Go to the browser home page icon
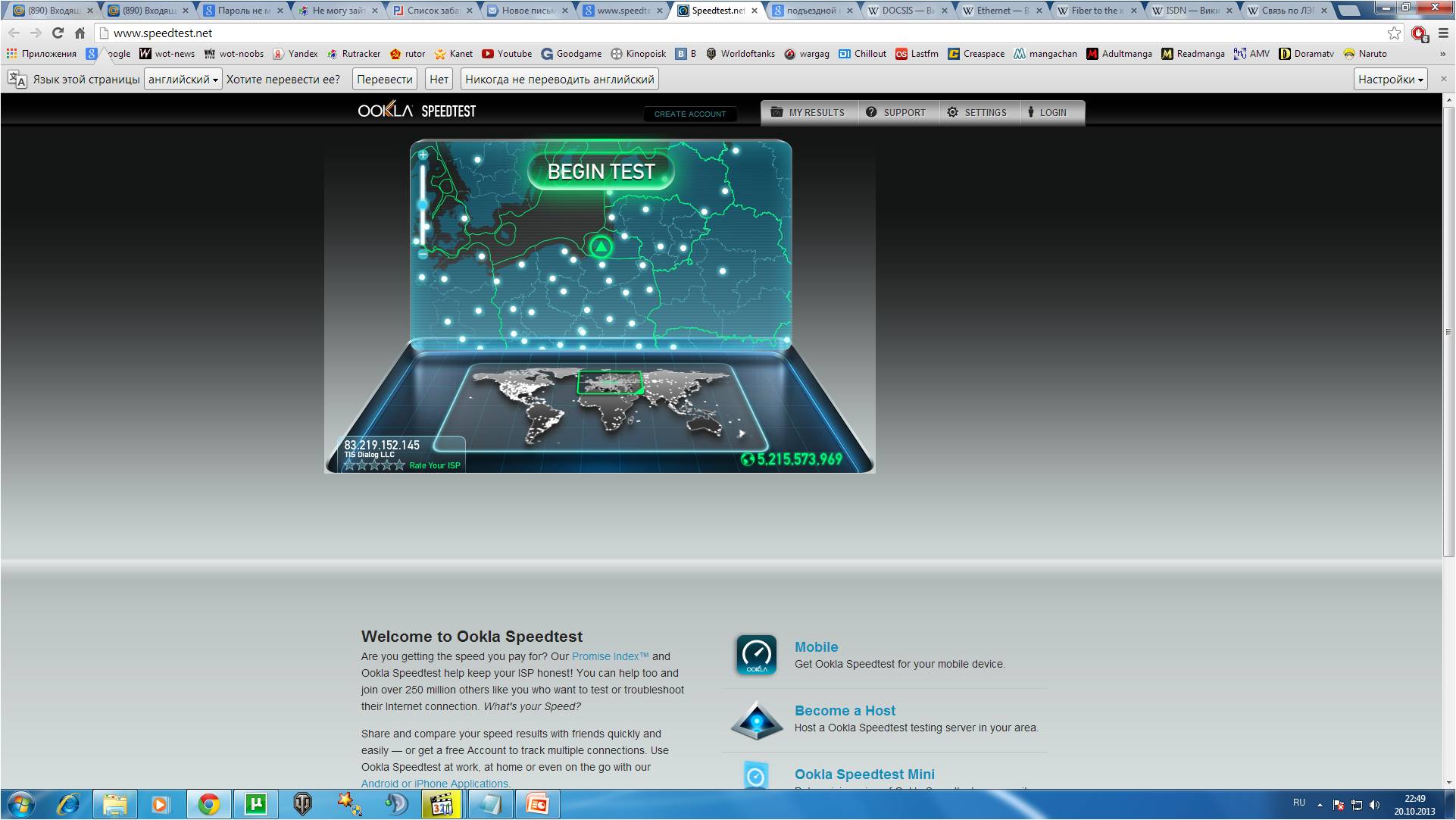 (80, 33)
